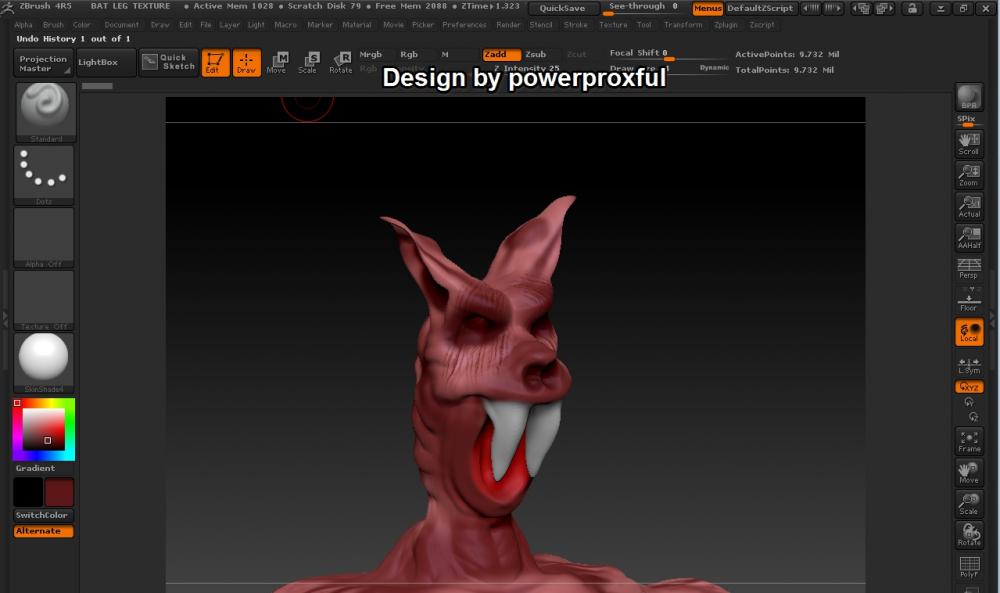Toggle XYZ rotation mode
1000x593 pixels.
coord(969,386)
